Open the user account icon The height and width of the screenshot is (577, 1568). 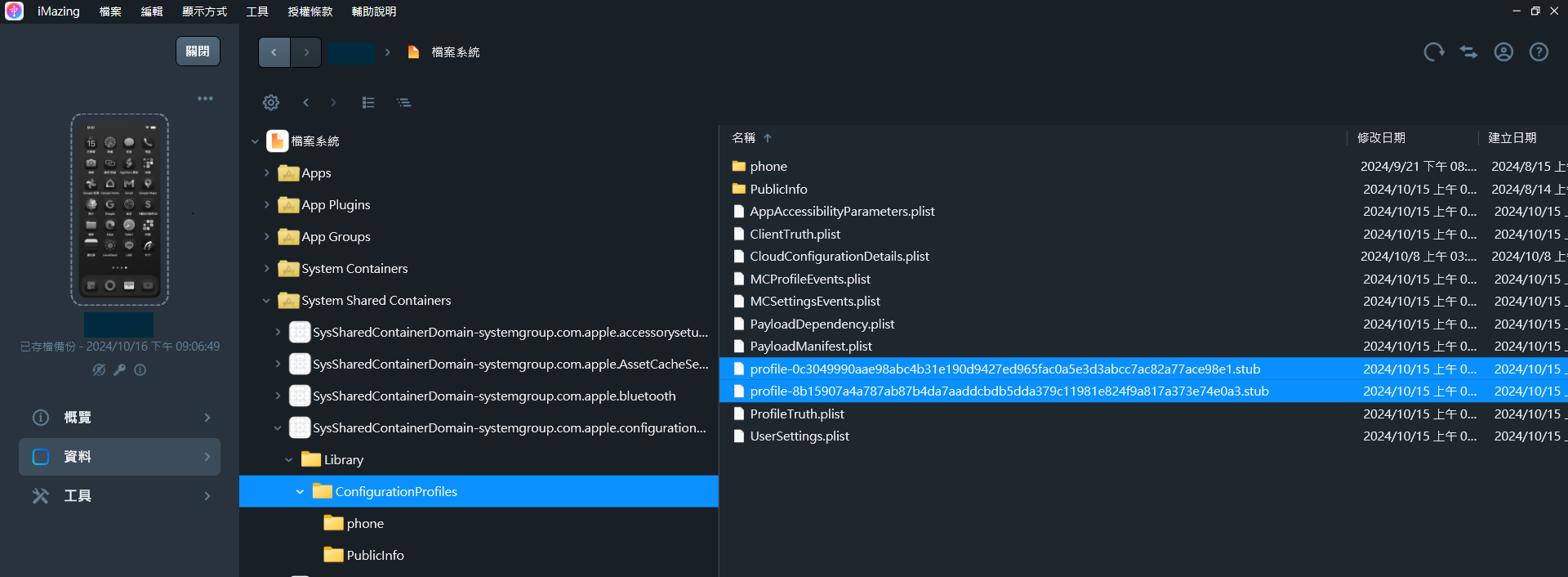1503,52
